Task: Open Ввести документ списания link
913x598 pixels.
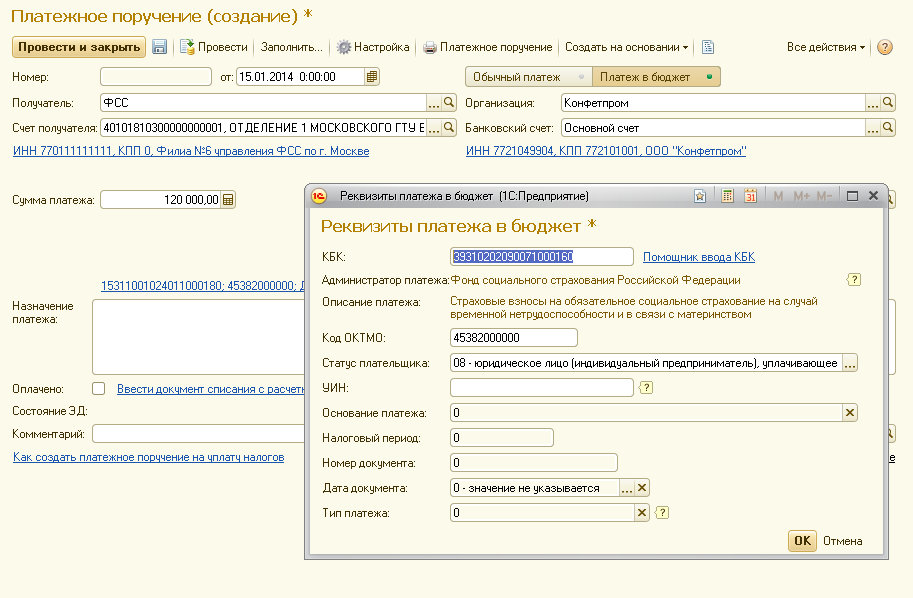Action: pos(210,389)
